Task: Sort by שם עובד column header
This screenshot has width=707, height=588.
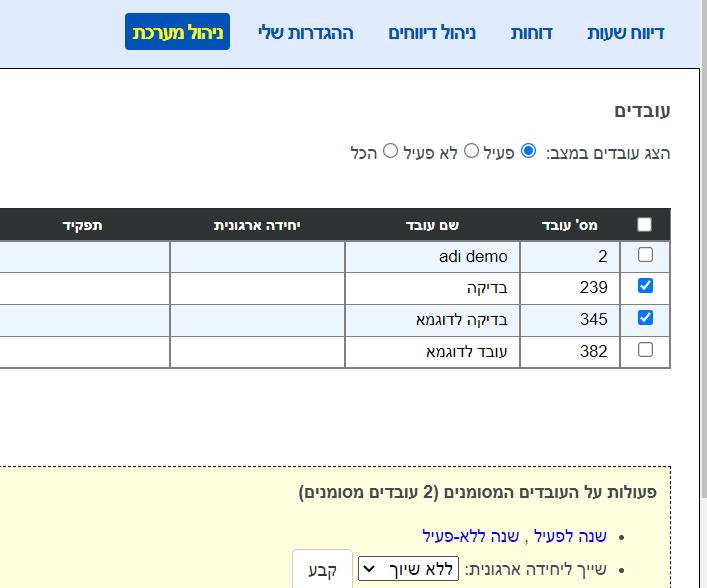Action: click(432, 225)
